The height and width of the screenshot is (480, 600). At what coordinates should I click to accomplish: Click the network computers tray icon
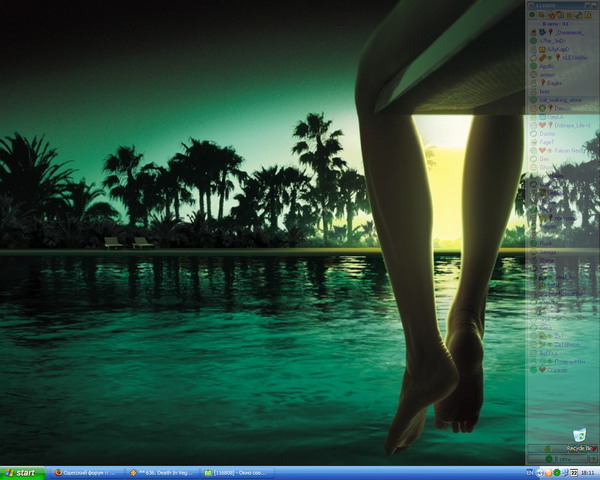pos(565,473)
